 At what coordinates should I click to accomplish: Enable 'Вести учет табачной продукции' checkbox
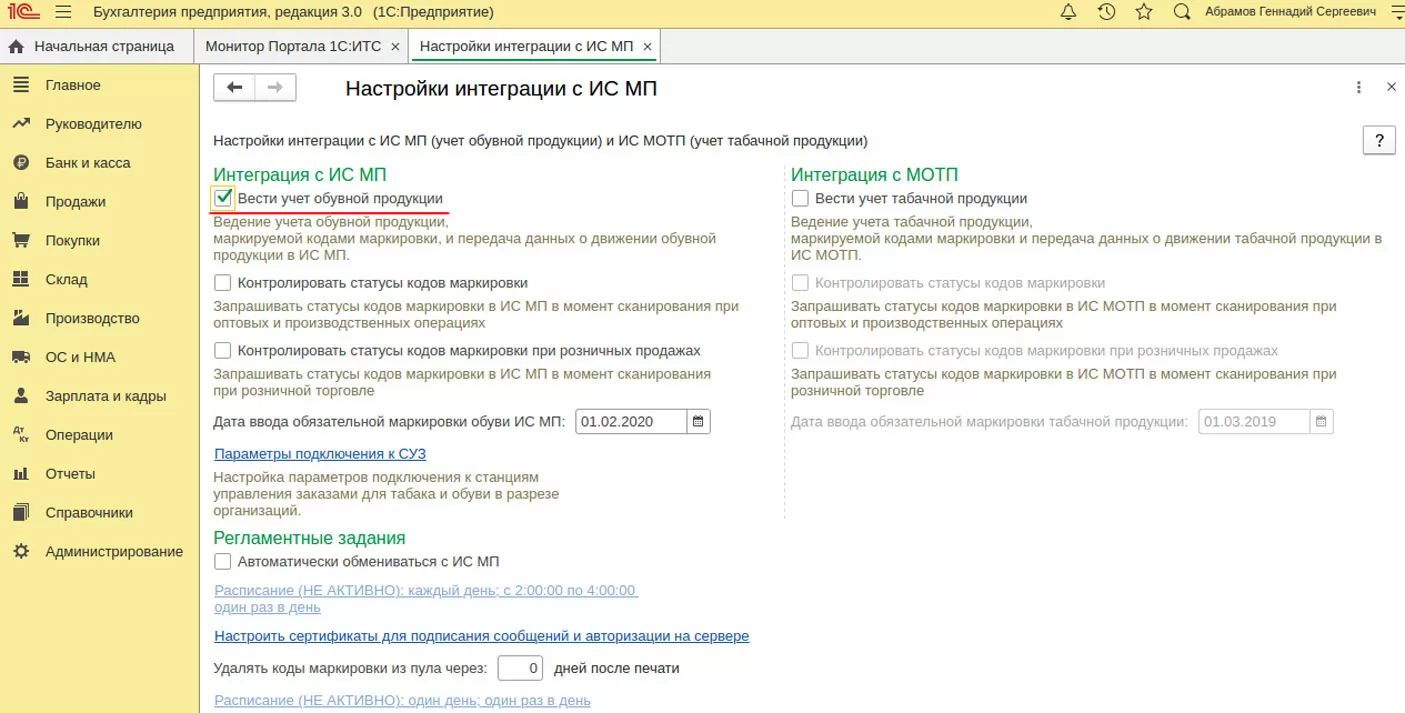(x=800, y=198)
